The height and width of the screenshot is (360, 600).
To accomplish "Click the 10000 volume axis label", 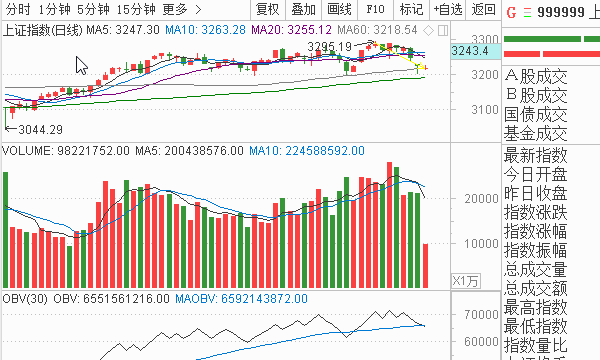I will tap(481, 244).
